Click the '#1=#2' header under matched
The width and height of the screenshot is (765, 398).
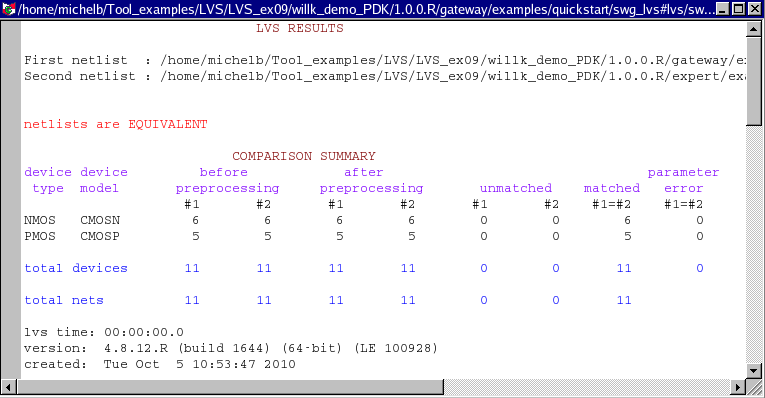pos(611,204)
